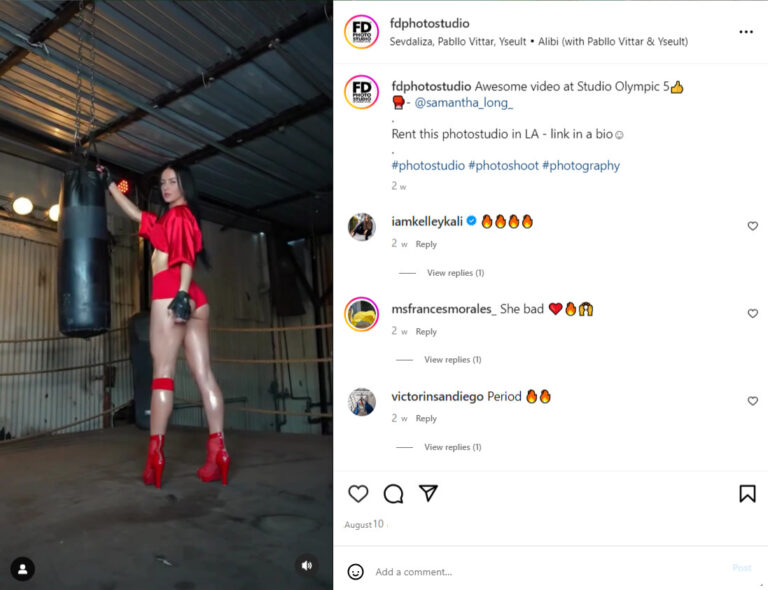Reply to victorinsandiego's comment
The width and height of the screenshot is (768, 590).
point(426,419)
